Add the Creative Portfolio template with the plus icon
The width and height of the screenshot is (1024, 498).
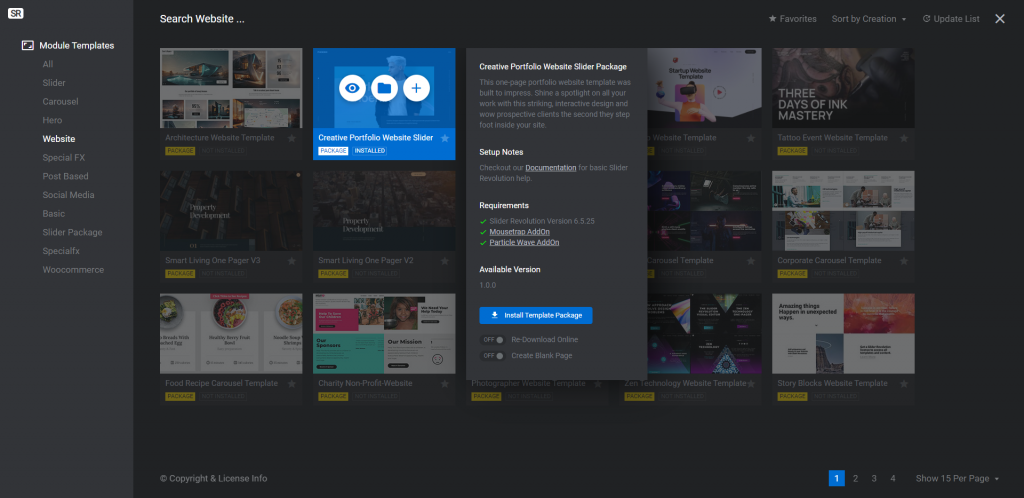pos(416,88)
